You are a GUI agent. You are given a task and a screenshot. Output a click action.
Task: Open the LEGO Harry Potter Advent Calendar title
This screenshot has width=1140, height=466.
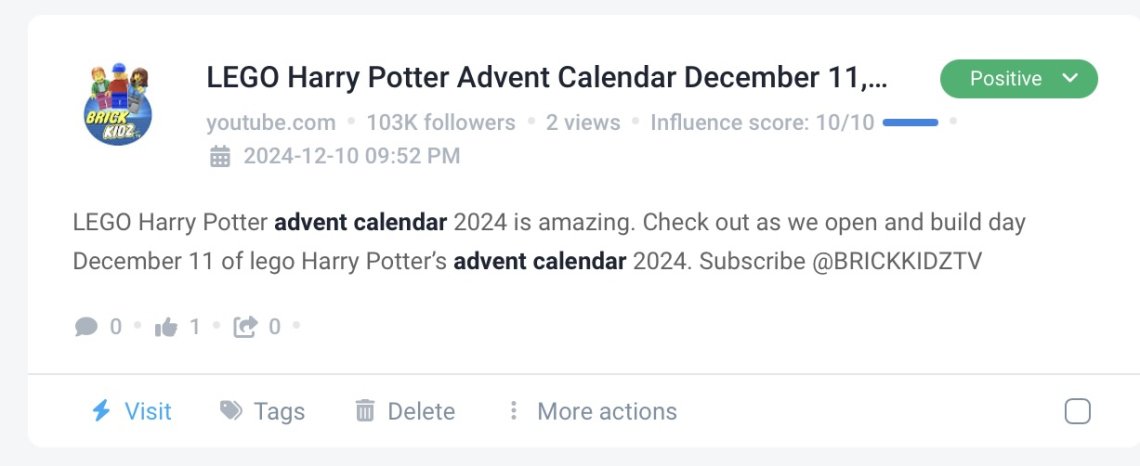[547, 78]
